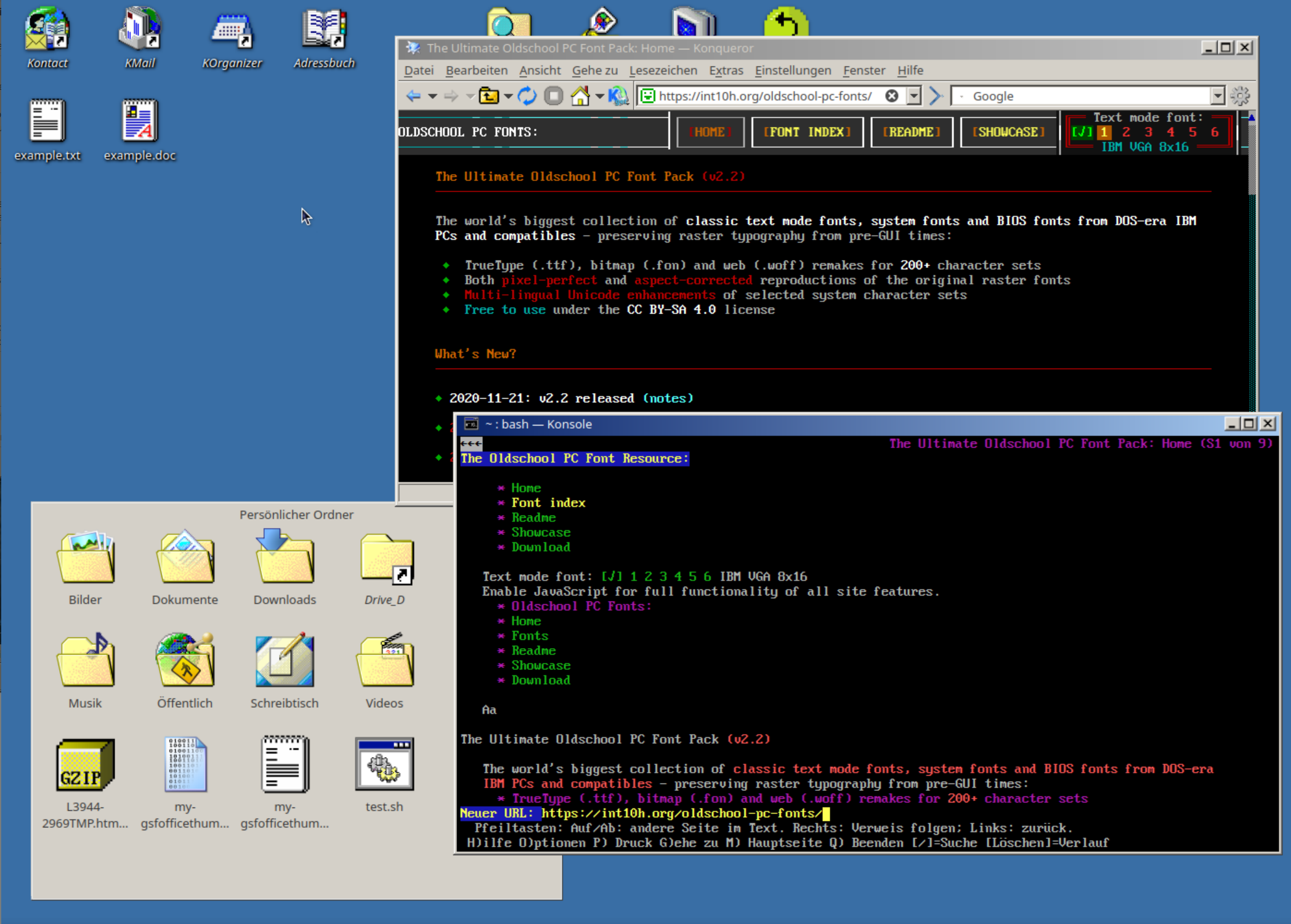Viewport: 1291px width, 924px height.
Task: Open the Datei menu
Action: pyautogui.click(x=419, y=70)
